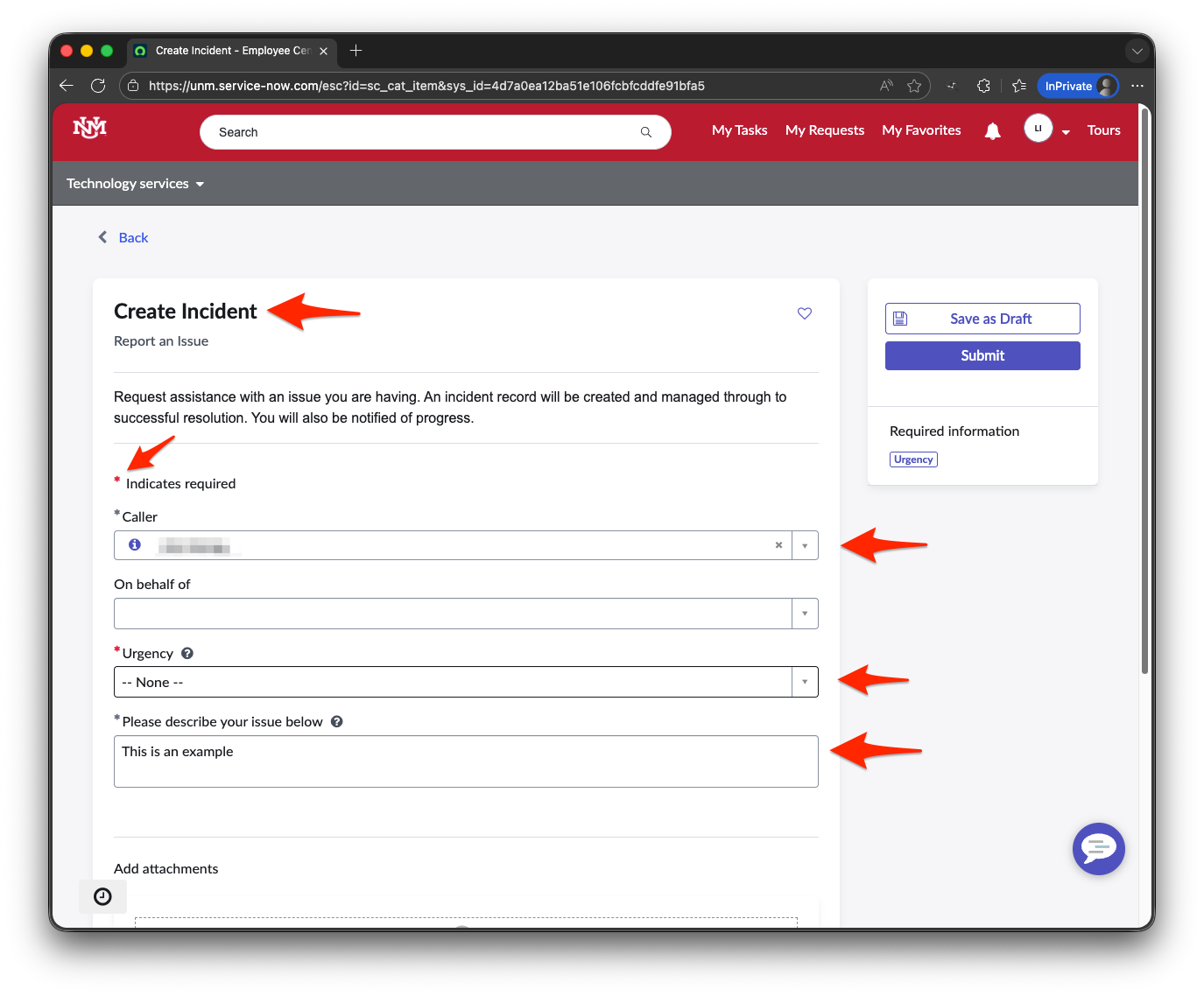The height and width of the screenshot is (996, 1204).
Task: Open the notifications bell
Action: pos(992,130)
